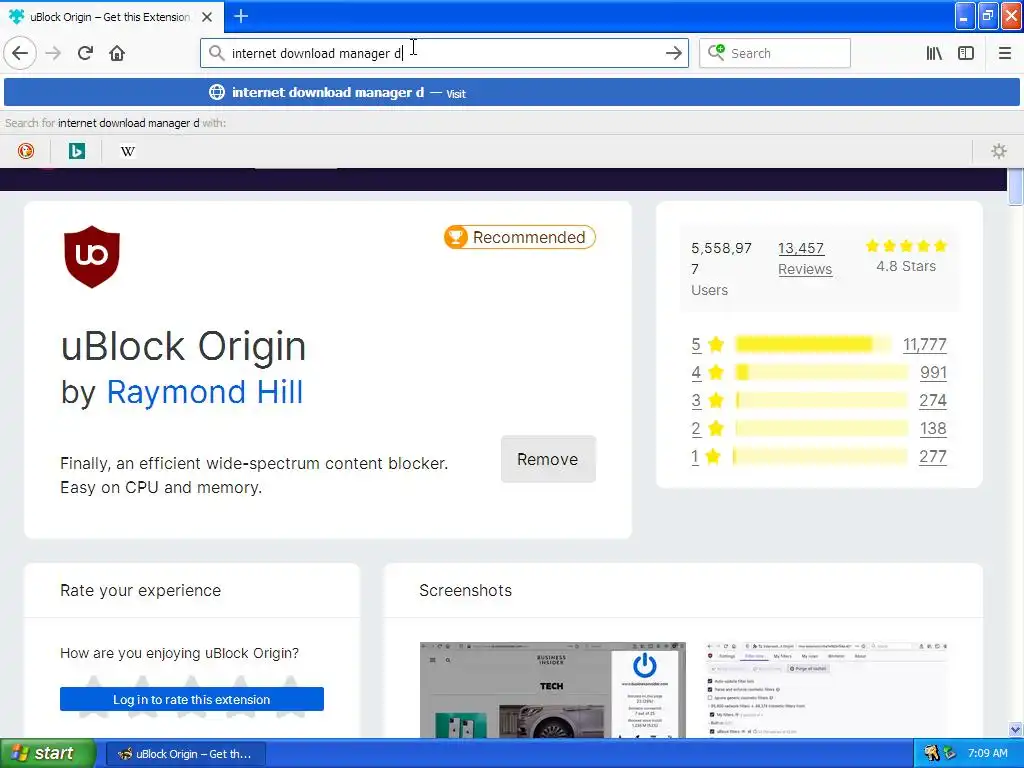Click Log in to rate this extension
This screenshot has width=1024, height=768.
pyautogui.click(x=191, y=699)
